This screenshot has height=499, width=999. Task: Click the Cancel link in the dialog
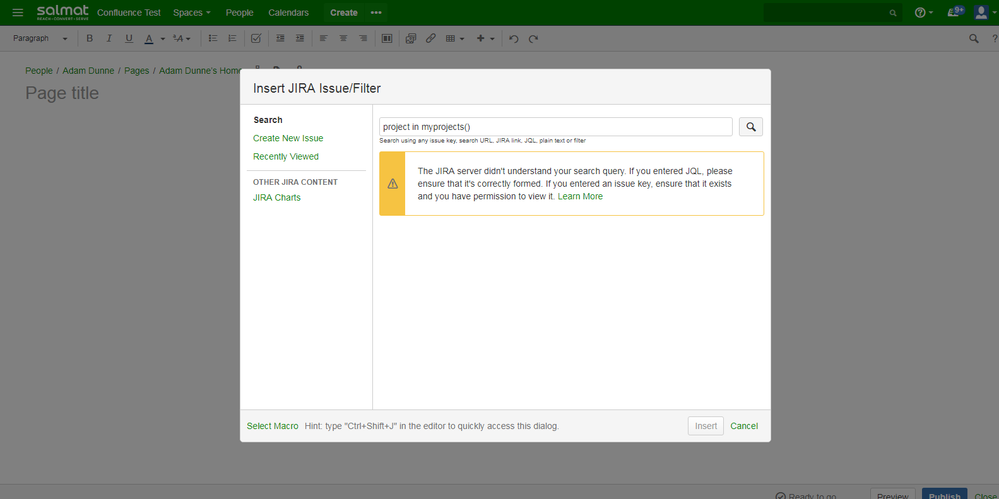pyautogui.click(x=744, y=426)
